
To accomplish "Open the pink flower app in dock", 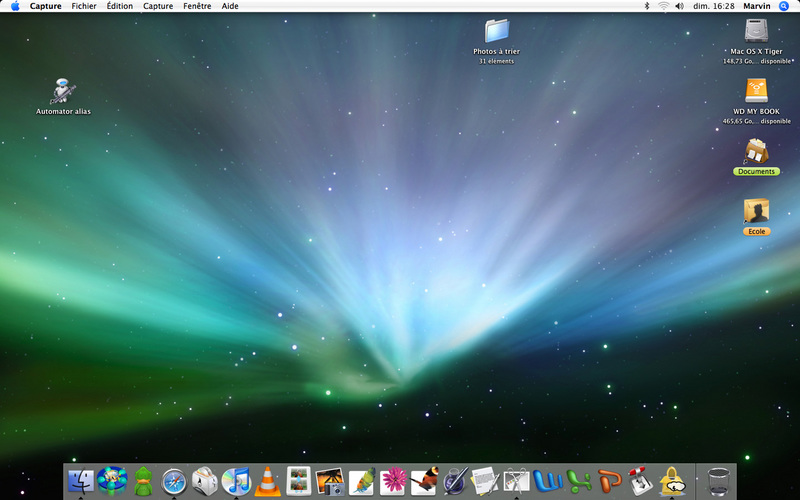I will point(393,481).
